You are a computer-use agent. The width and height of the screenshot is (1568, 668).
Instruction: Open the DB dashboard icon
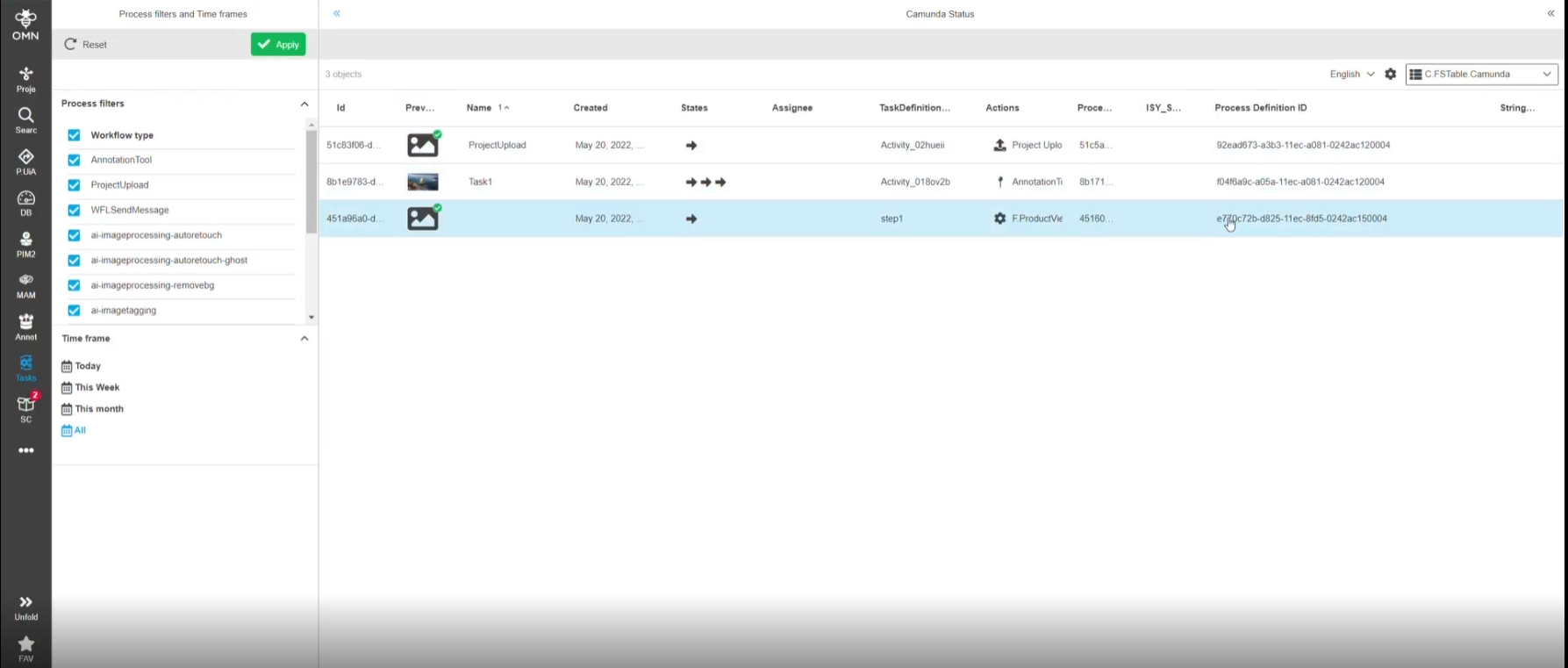pyautogui.click(x=25, y=203)
